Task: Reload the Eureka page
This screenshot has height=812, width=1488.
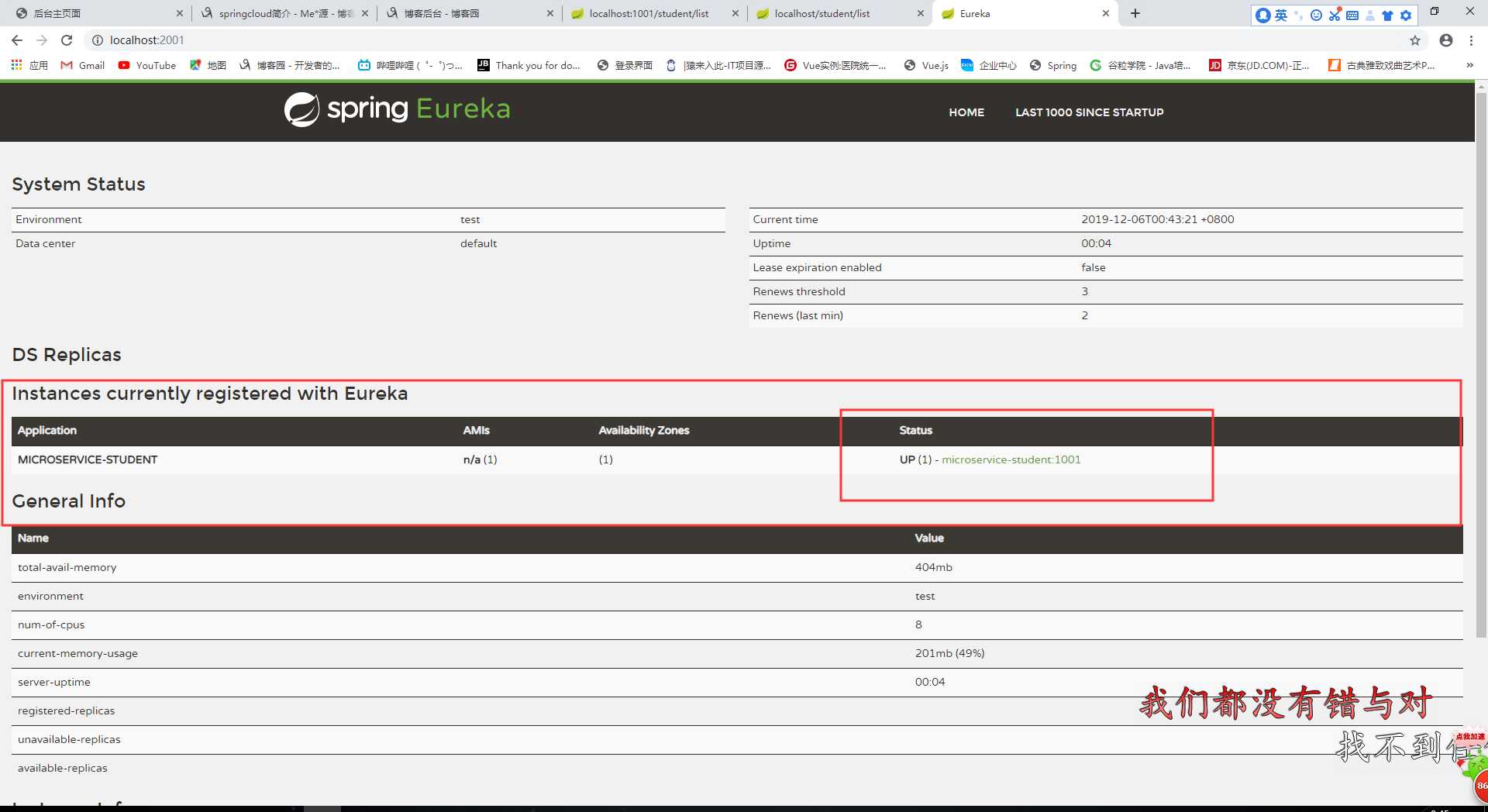Action: point(67,40)
